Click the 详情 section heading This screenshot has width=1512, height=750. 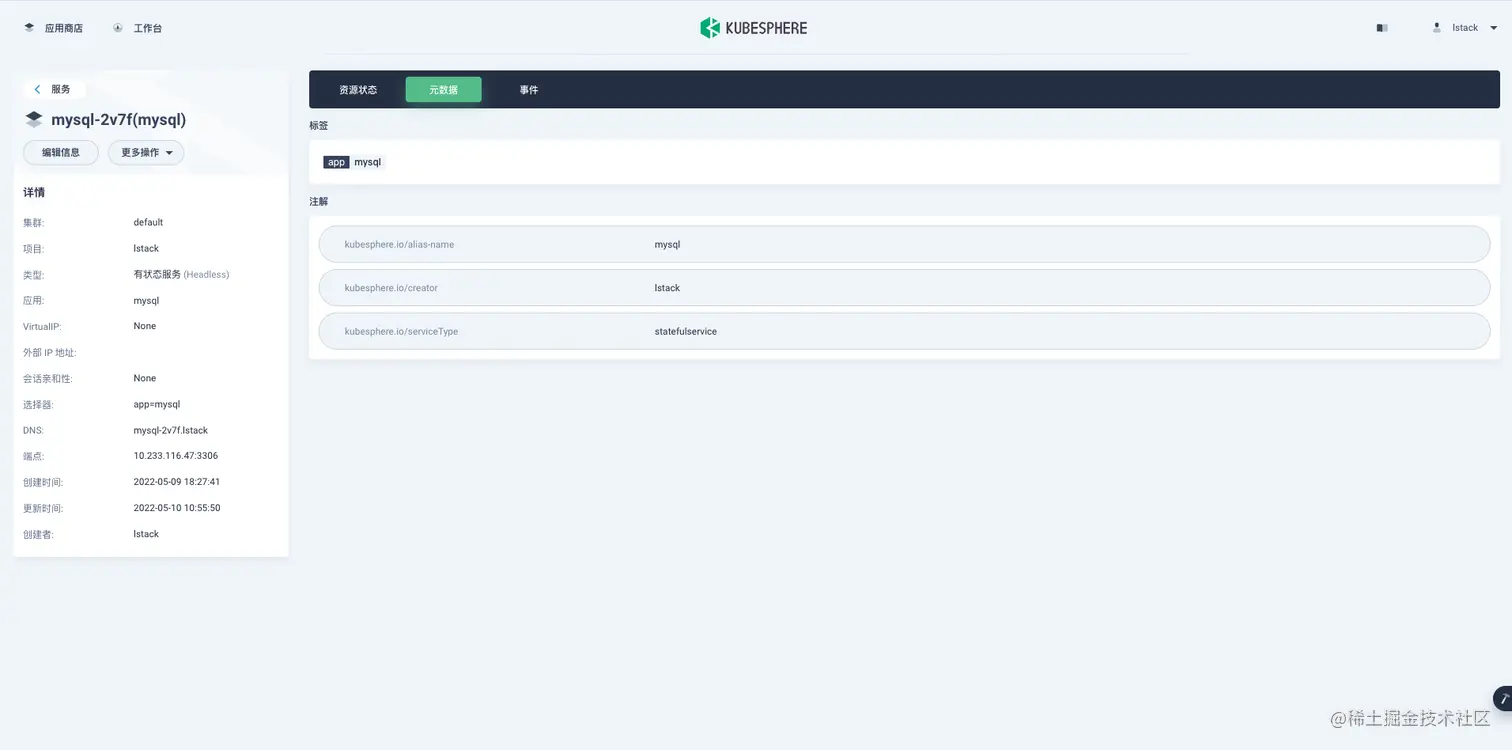click(34, 192)
